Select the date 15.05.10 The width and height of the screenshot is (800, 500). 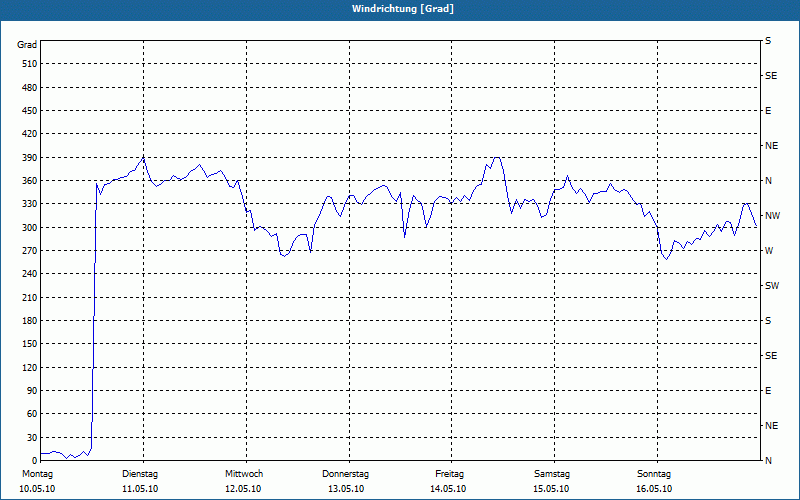click(552, 489)
